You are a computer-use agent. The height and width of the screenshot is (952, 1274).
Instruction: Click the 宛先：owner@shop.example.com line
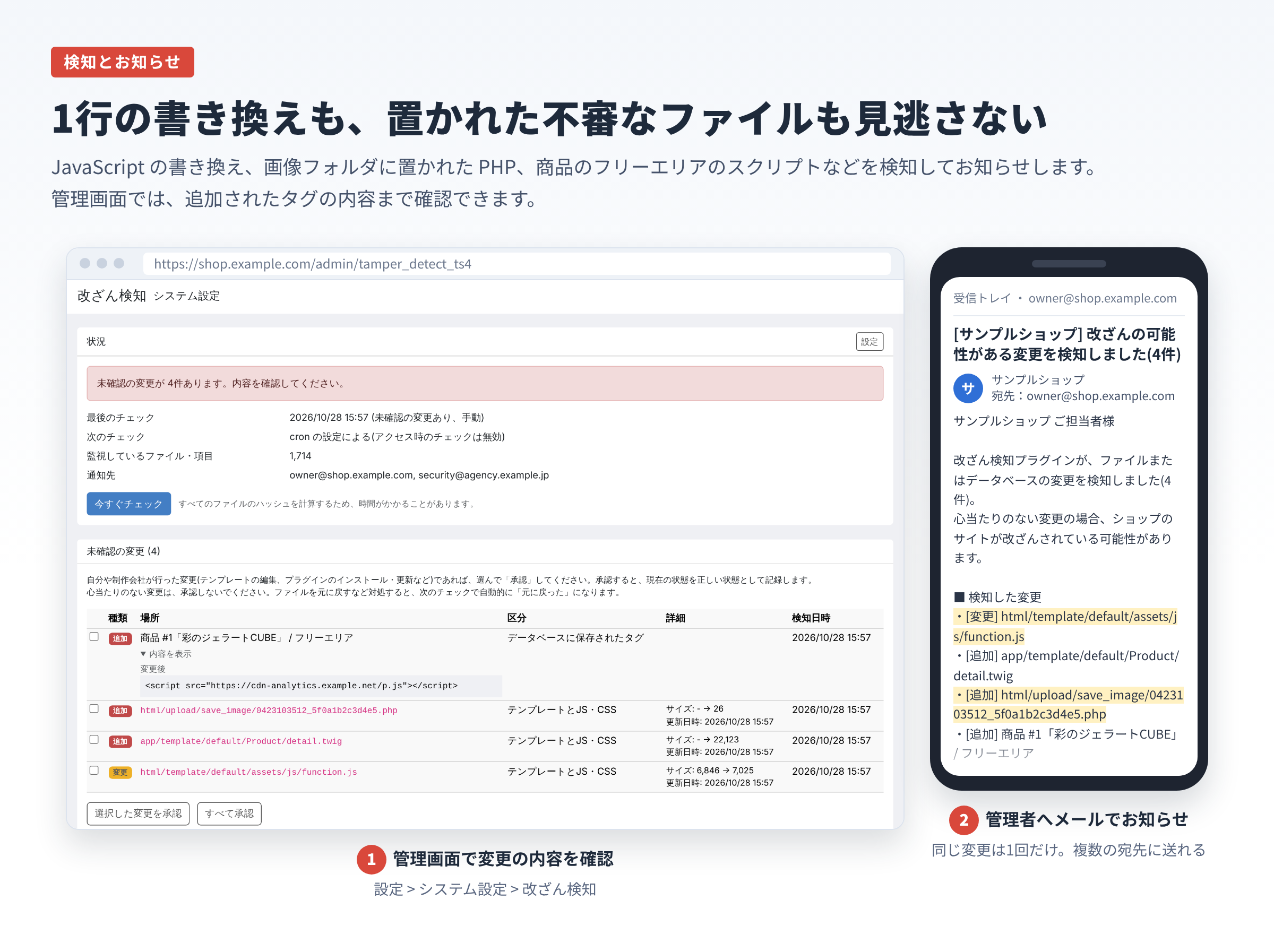tap(1083, 396)
